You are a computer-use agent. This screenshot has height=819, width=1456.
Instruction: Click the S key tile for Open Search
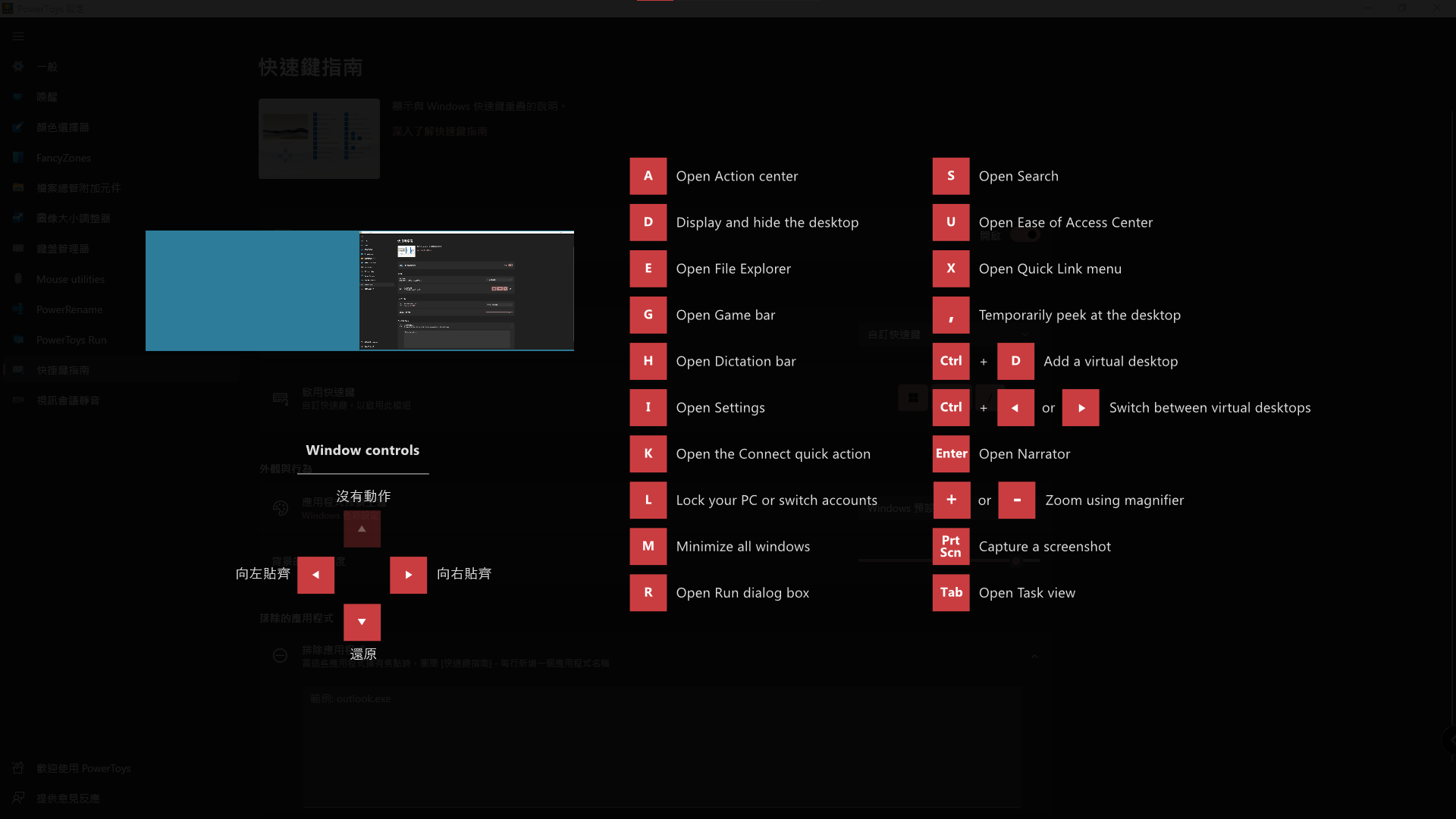[951, 176]
